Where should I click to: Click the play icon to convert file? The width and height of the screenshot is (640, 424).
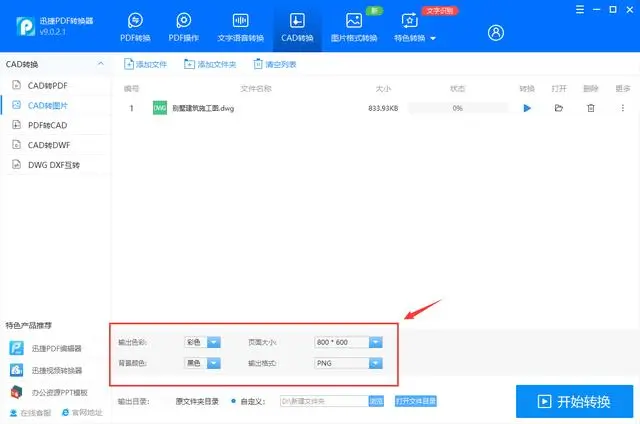tap(527, 108)
